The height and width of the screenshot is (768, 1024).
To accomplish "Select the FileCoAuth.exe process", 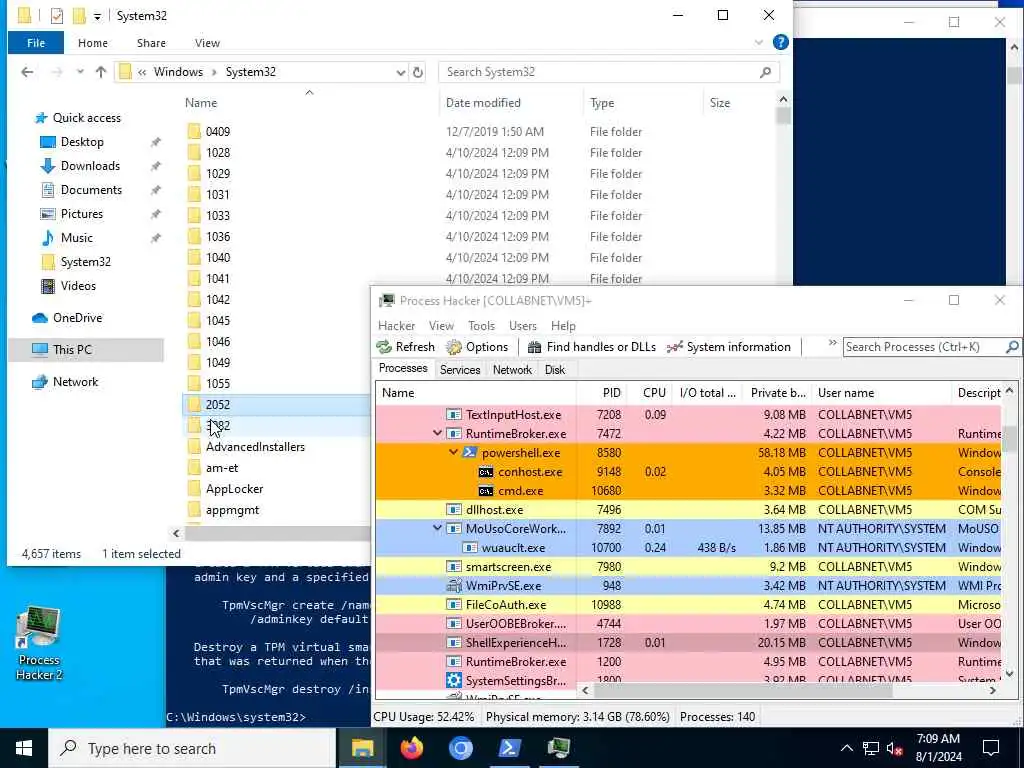I will point(688,605).
